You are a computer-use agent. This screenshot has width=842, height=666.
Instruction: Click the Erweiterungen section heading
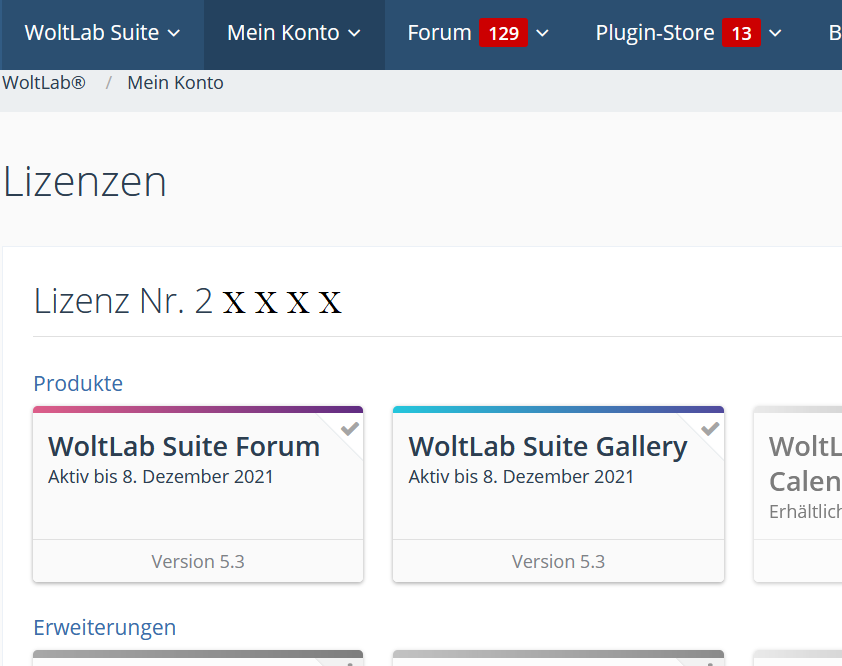tap(104, 627)
